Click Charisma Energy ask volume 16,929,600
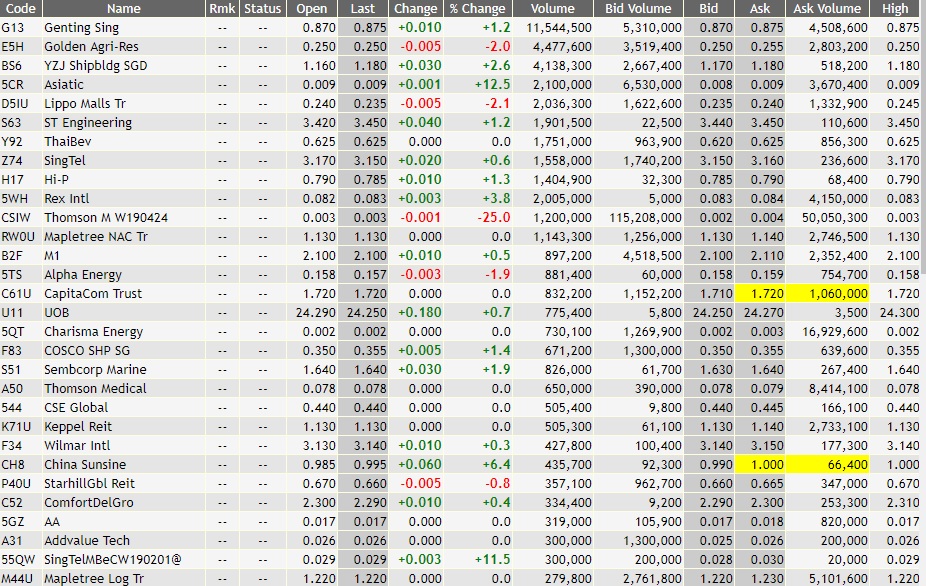Image resolution: width=926 pixels, height=586 pixels. coord(834,331)
